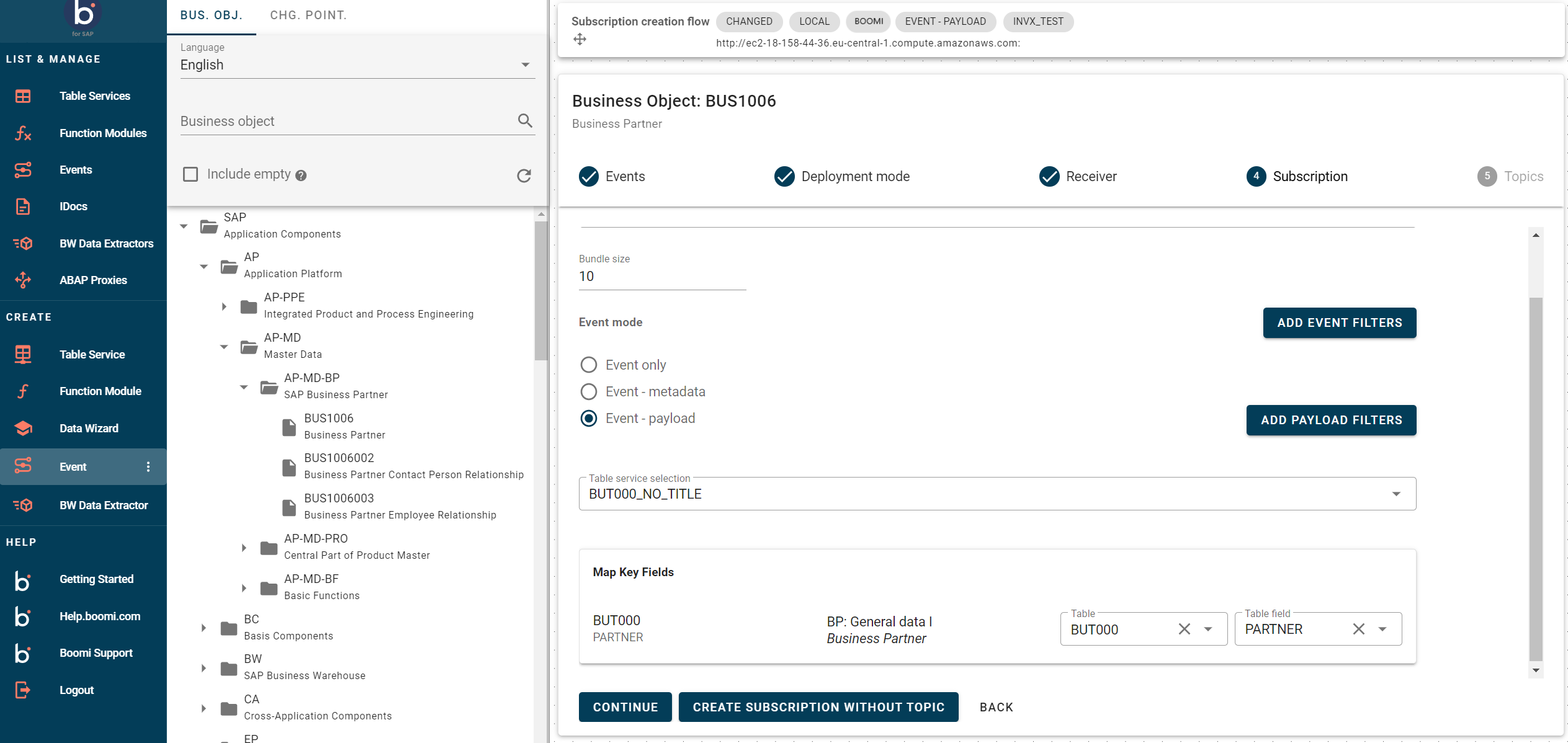Click the Bundle size input field
Viewport: 1568px width, 743px height.
coord(661,277)
